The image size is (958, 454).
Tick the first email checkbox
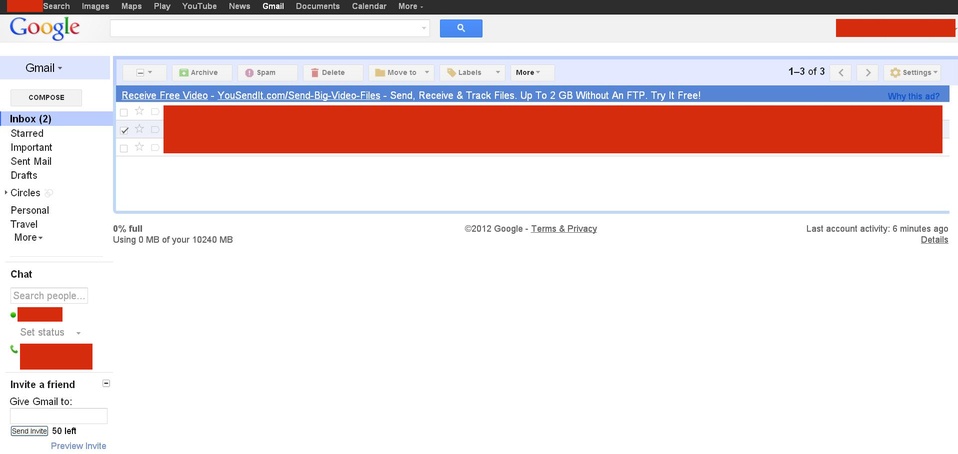tap(124, 112)
